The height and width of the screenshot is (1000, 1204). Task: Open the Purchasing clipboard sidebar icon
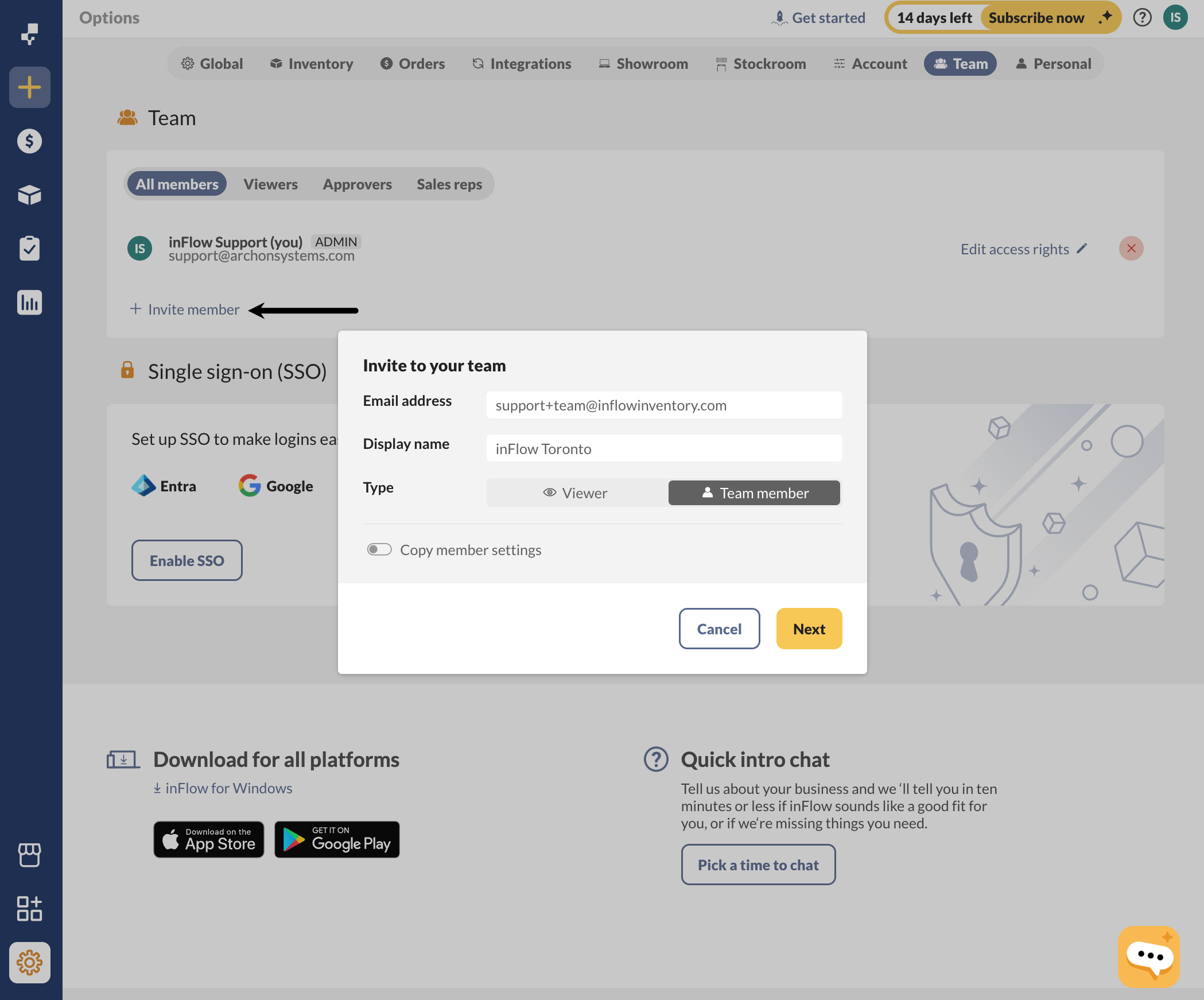[x=29, y=249]
